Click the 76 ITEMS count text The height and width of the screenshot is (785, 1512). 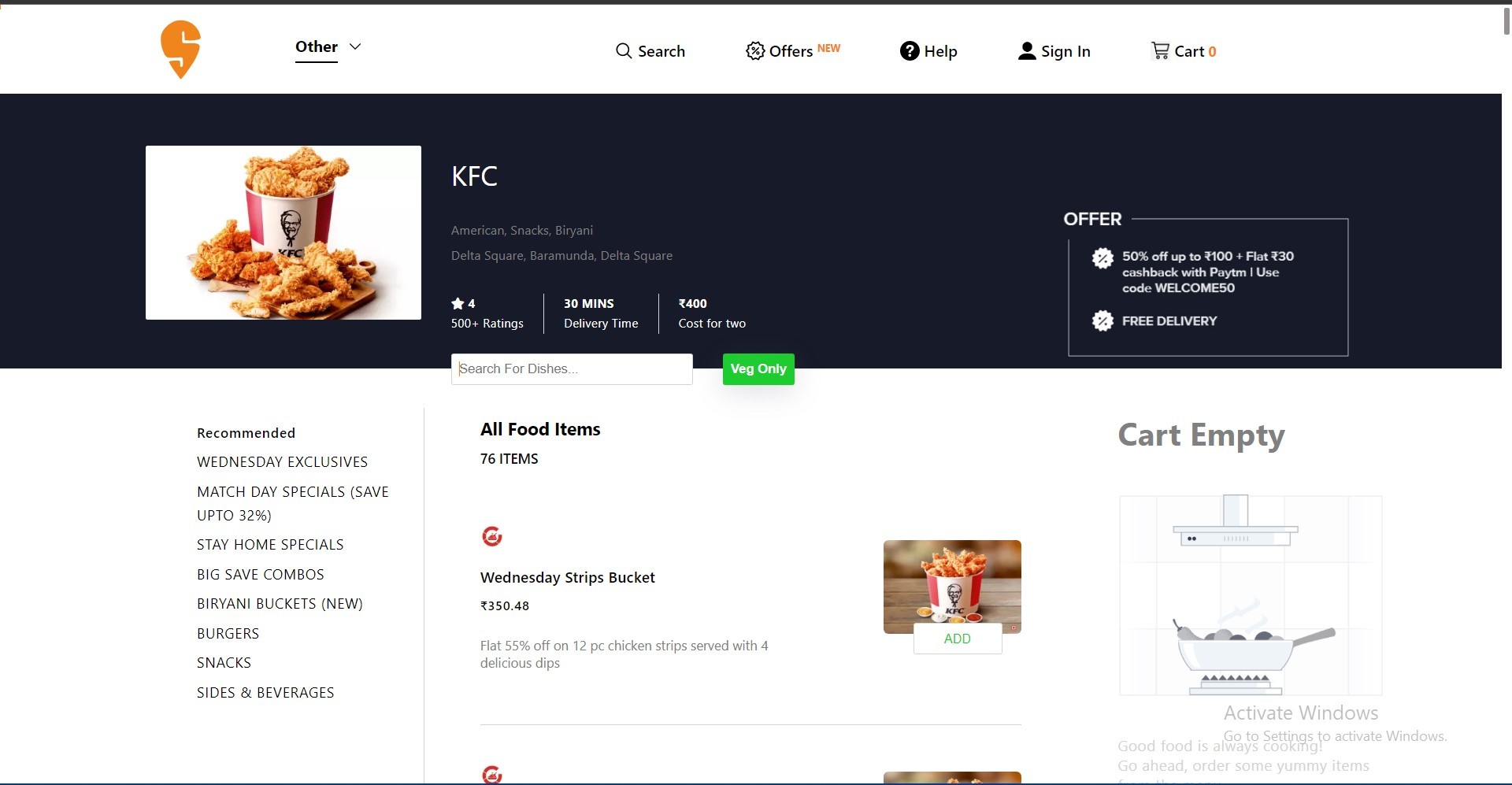510,459
